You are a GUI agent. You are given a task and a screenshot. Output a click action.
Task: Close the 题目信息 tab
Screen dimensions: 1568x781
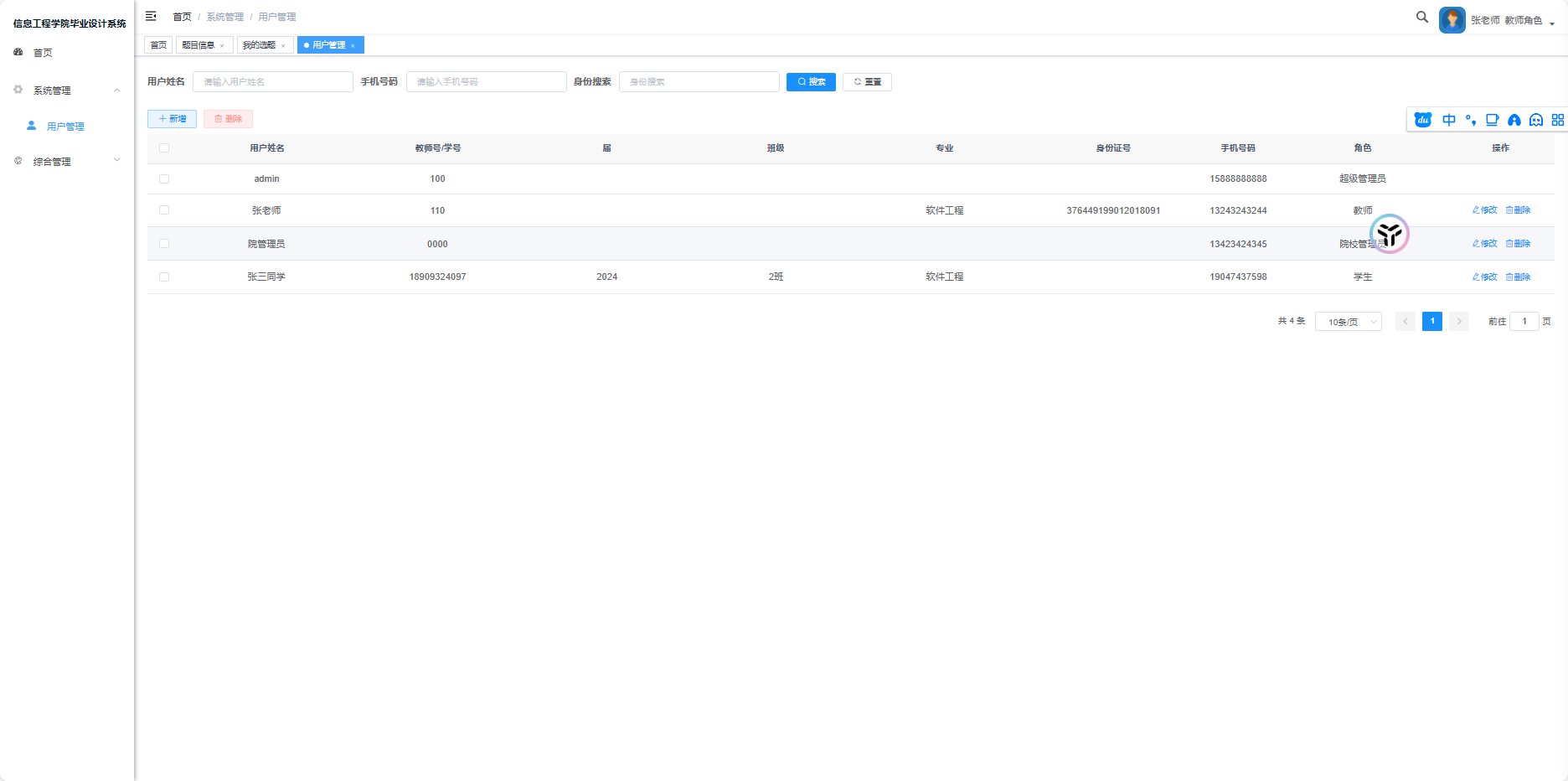coord(222,46)
